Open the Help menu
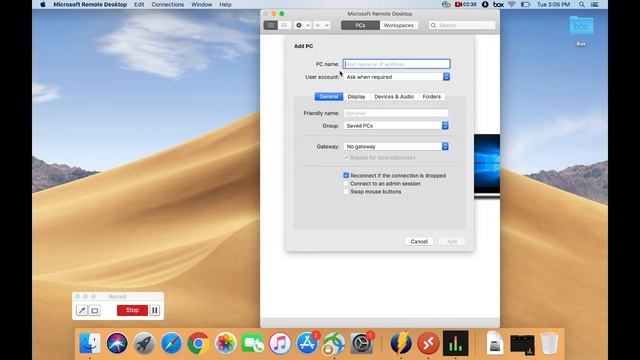Viewport: 640px width, 360px height. [225, 4]
